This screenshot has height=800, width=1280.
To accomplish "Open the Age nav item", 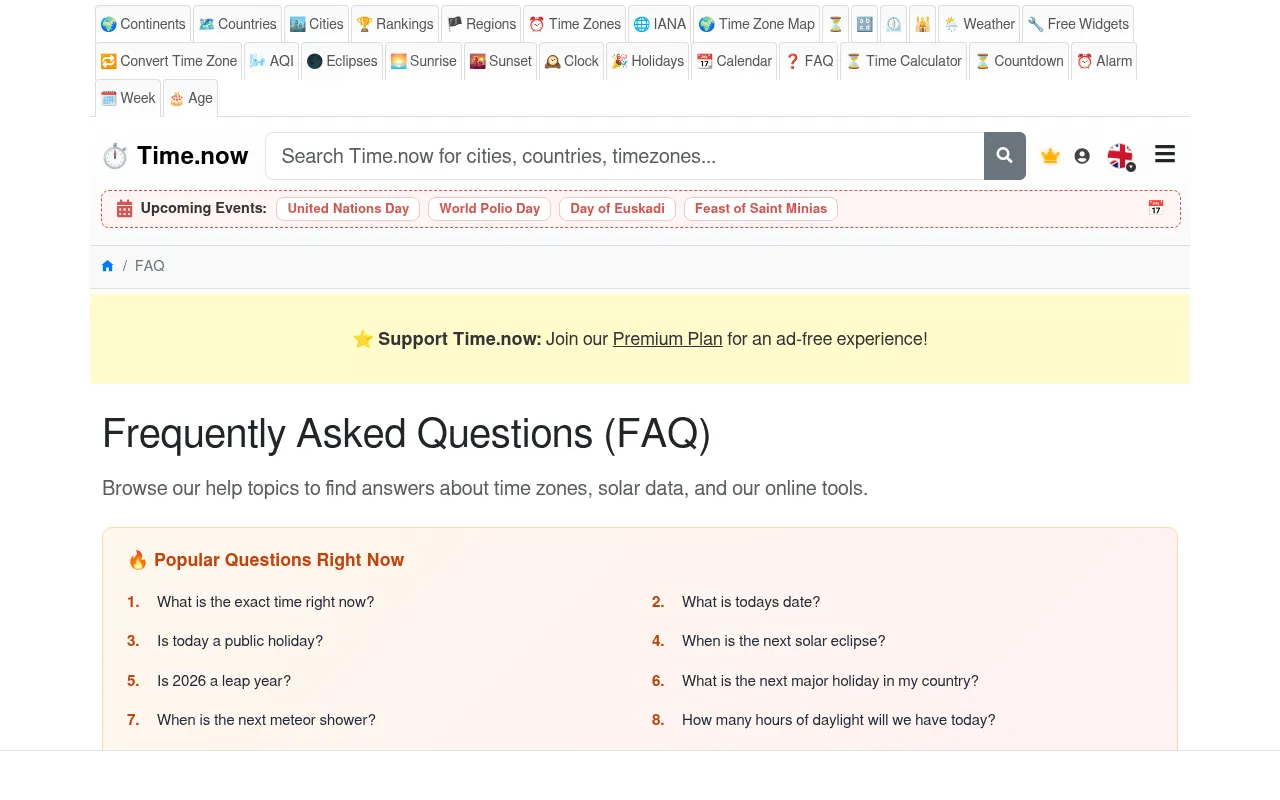I will click(190, 98).
